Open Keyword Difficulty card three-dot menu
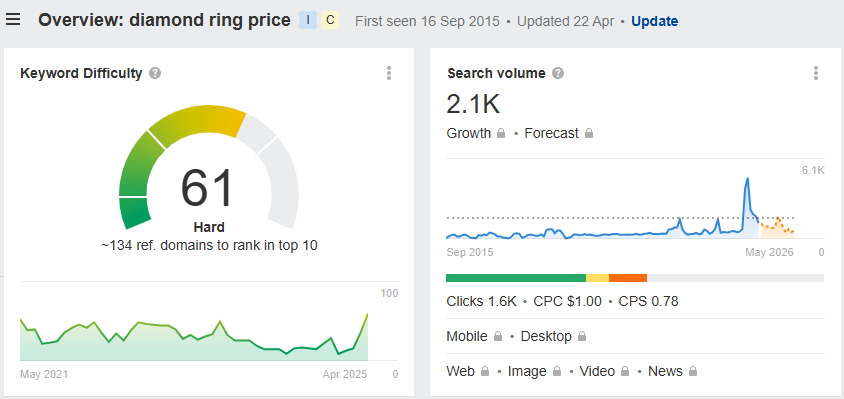 tap(389, 73)
